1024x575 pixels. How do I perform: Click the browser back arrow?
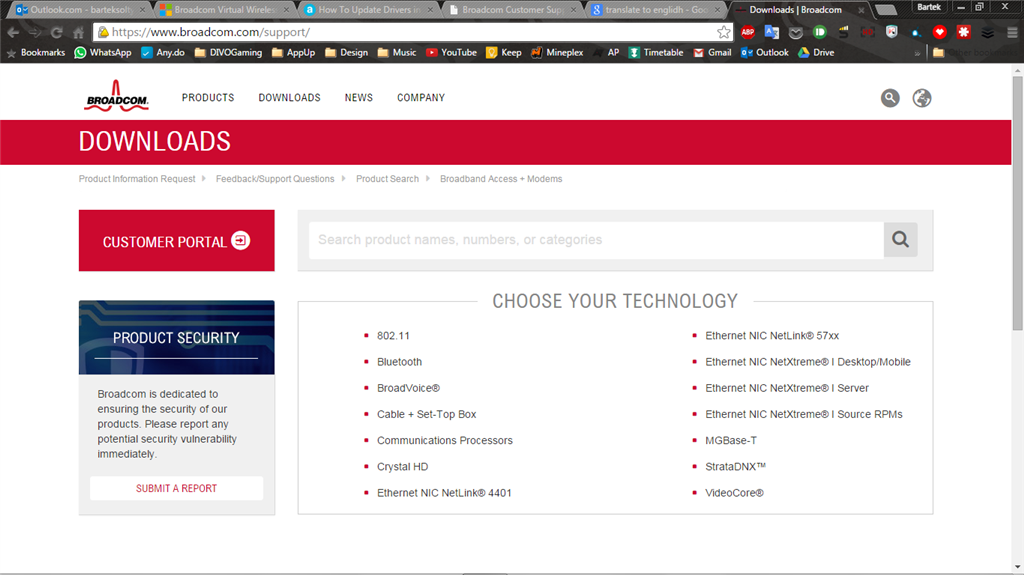coord(13,32)
